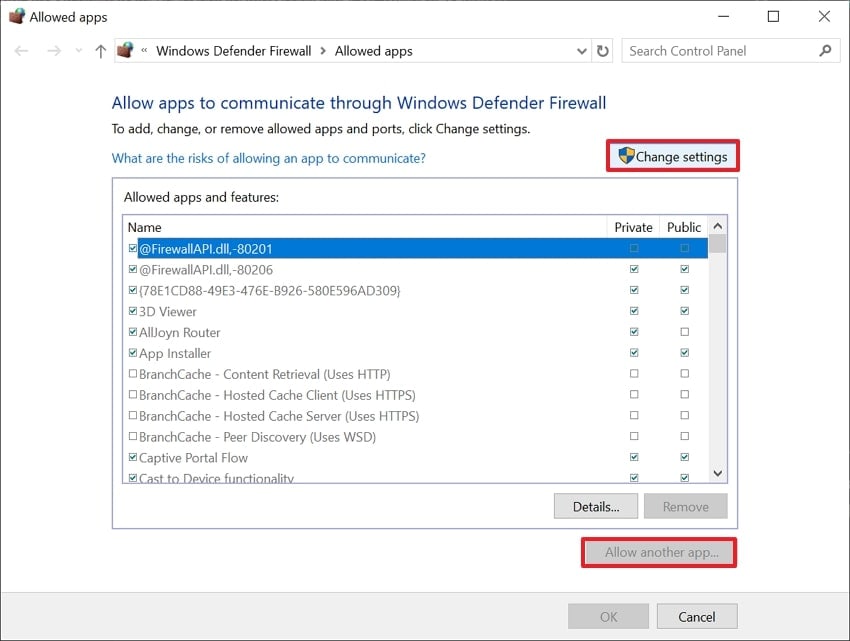Click list scrollbar up arrow
This screenshot has width=850, height=641.
point(718,226)
